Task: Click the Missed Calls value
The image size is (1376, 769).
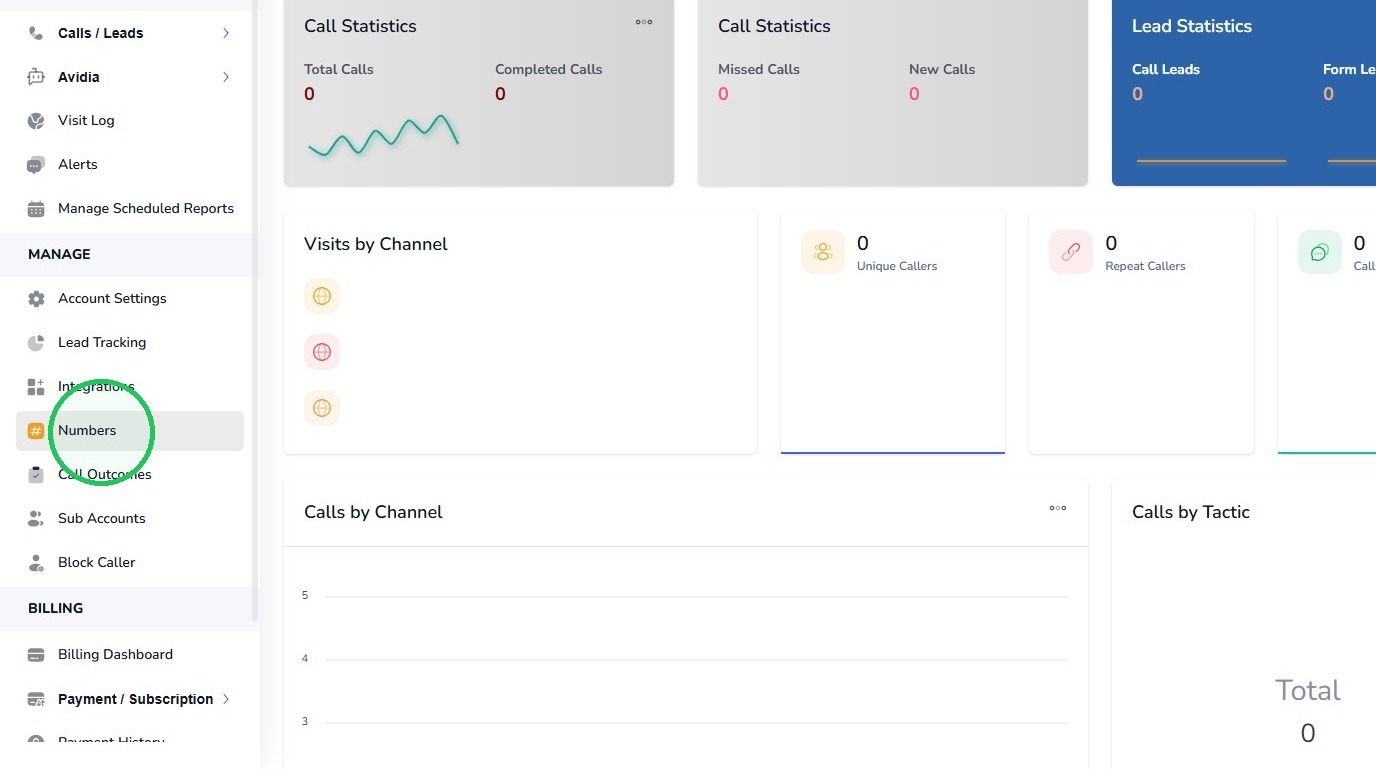Action: click(x=723, y=94)
